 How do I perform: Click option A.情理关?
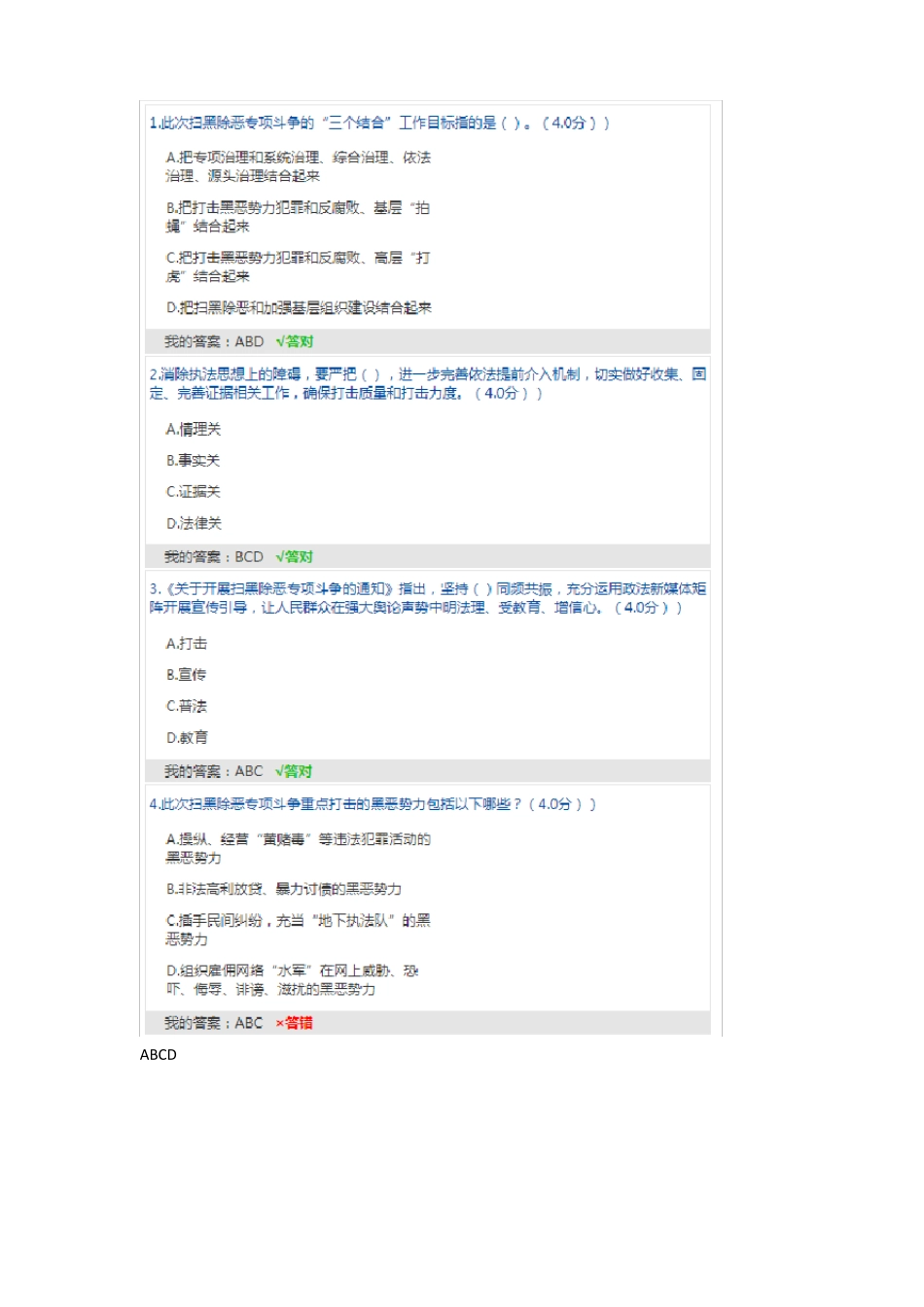pyautogui.click(x=194, y=429)
